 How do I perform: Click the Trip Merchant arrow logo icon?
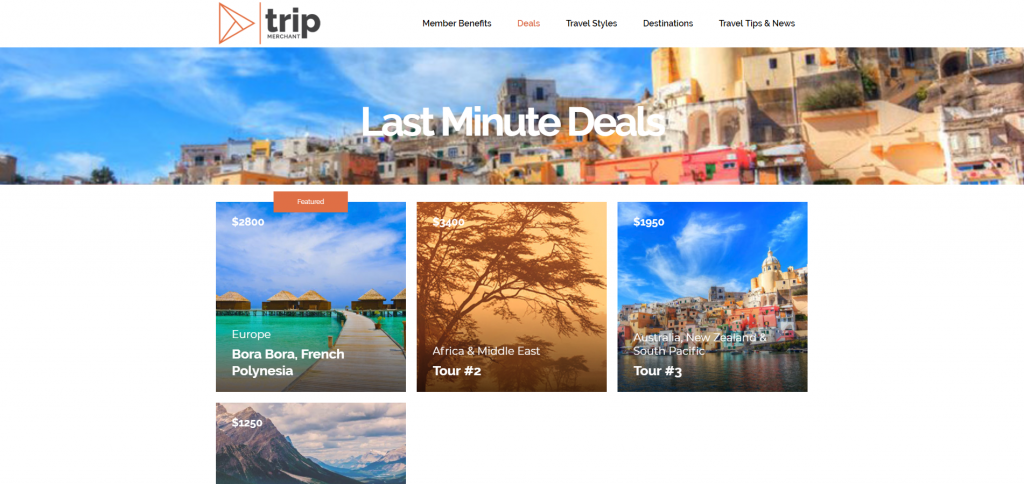[236, 24]
